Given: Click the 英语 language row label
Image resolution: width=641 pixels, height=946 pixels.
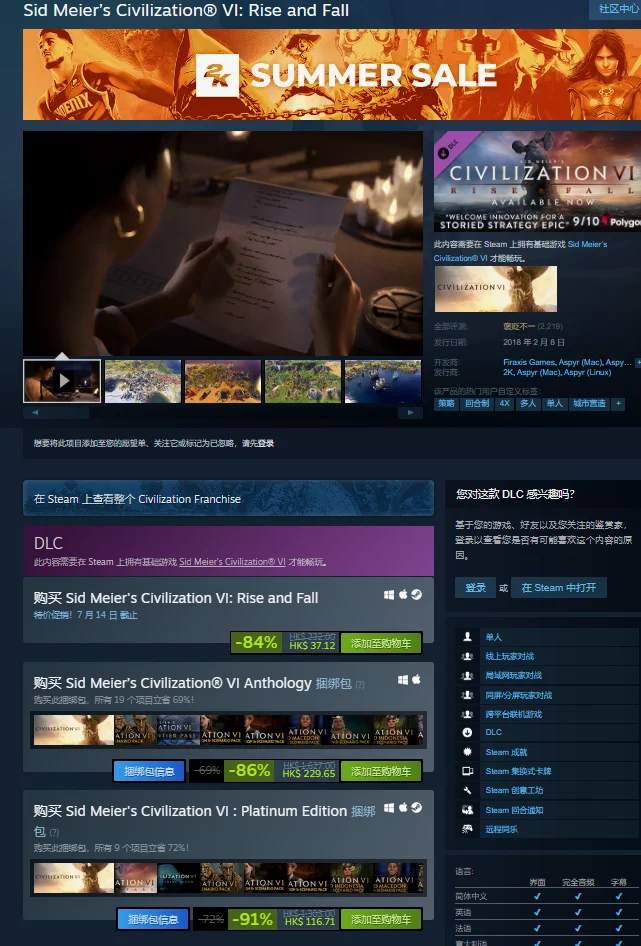Looking at the screenshot, I should point(464,913).
